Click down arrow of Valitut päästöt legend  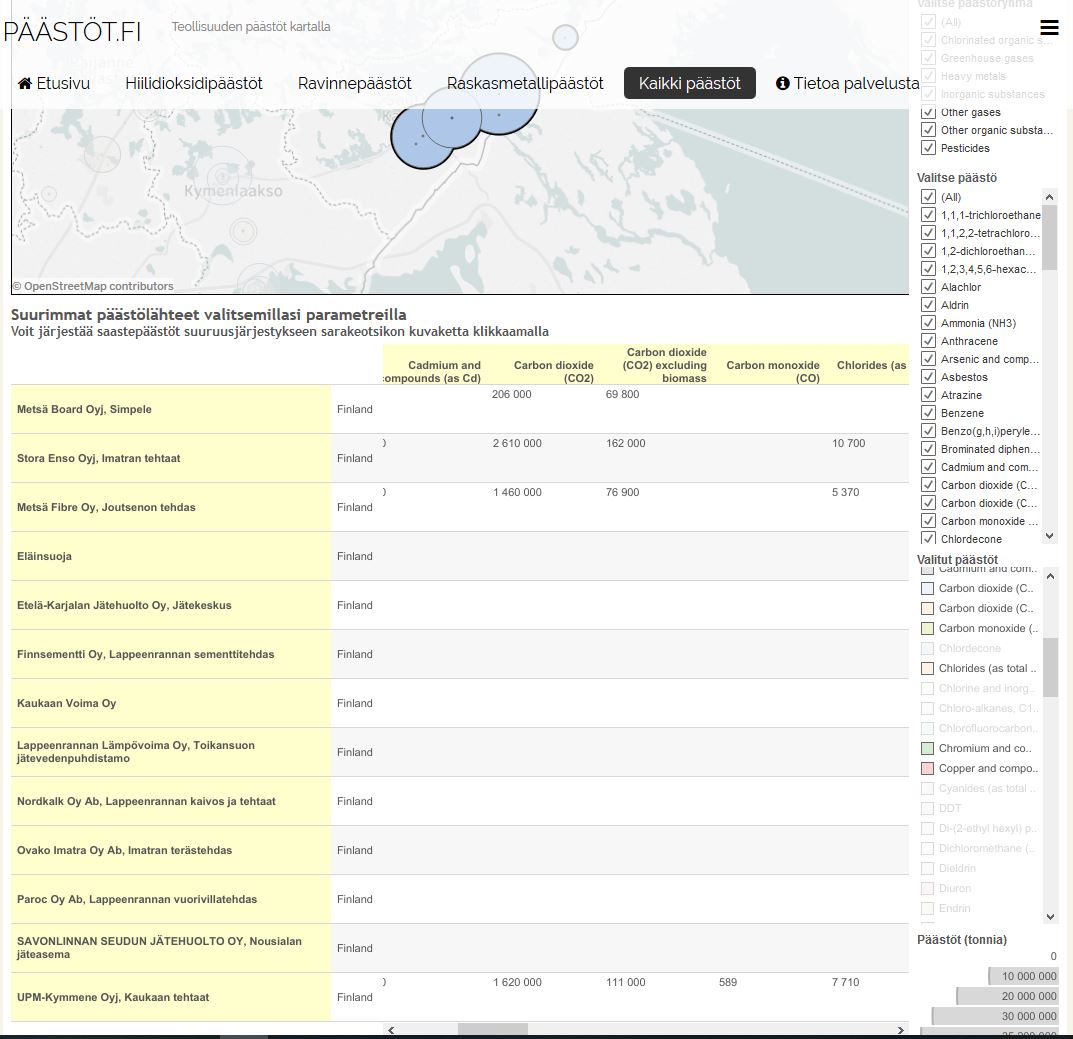coord(1049,916)
